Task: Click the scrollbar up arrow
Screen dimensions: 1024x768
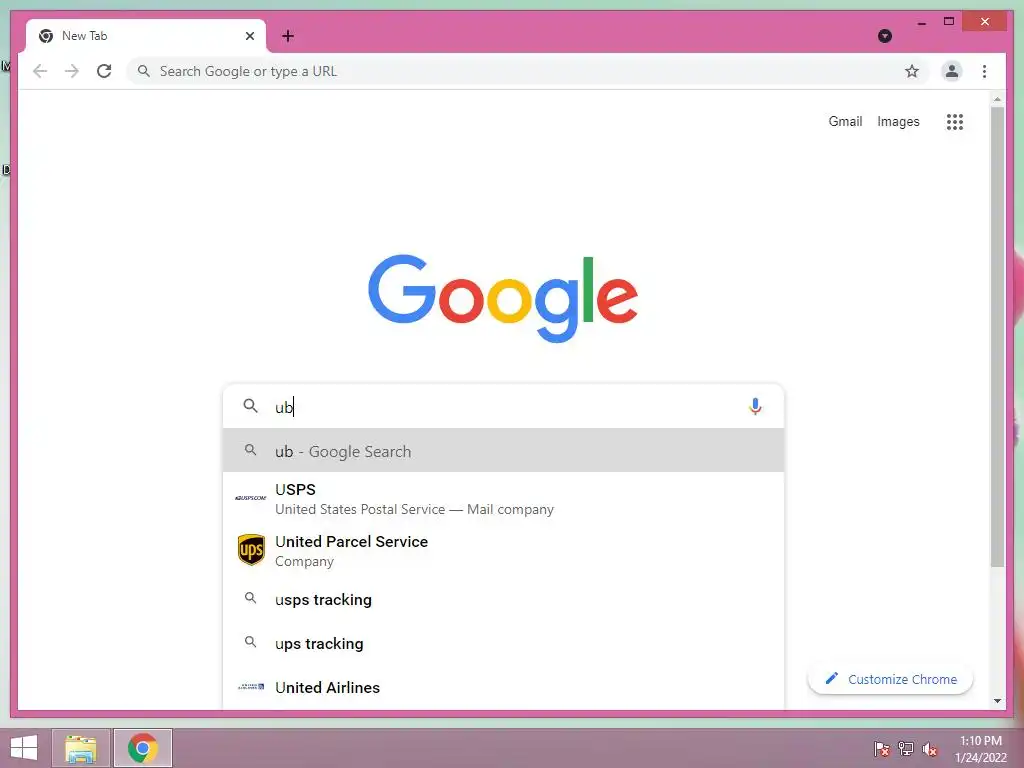Action: [x=997, y=99]
